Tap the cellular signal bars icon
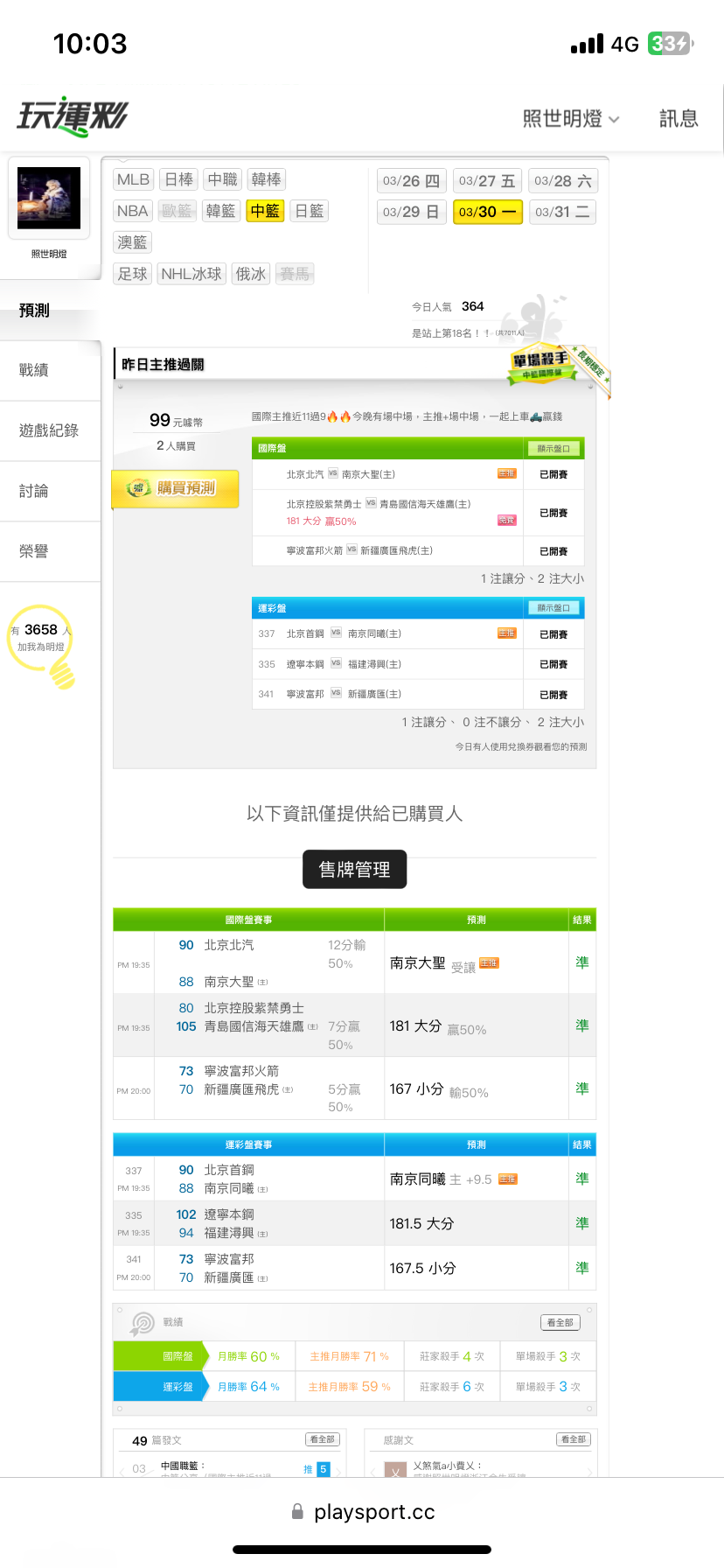Screen dimensions: 724x1568 [x=587, y=44]
